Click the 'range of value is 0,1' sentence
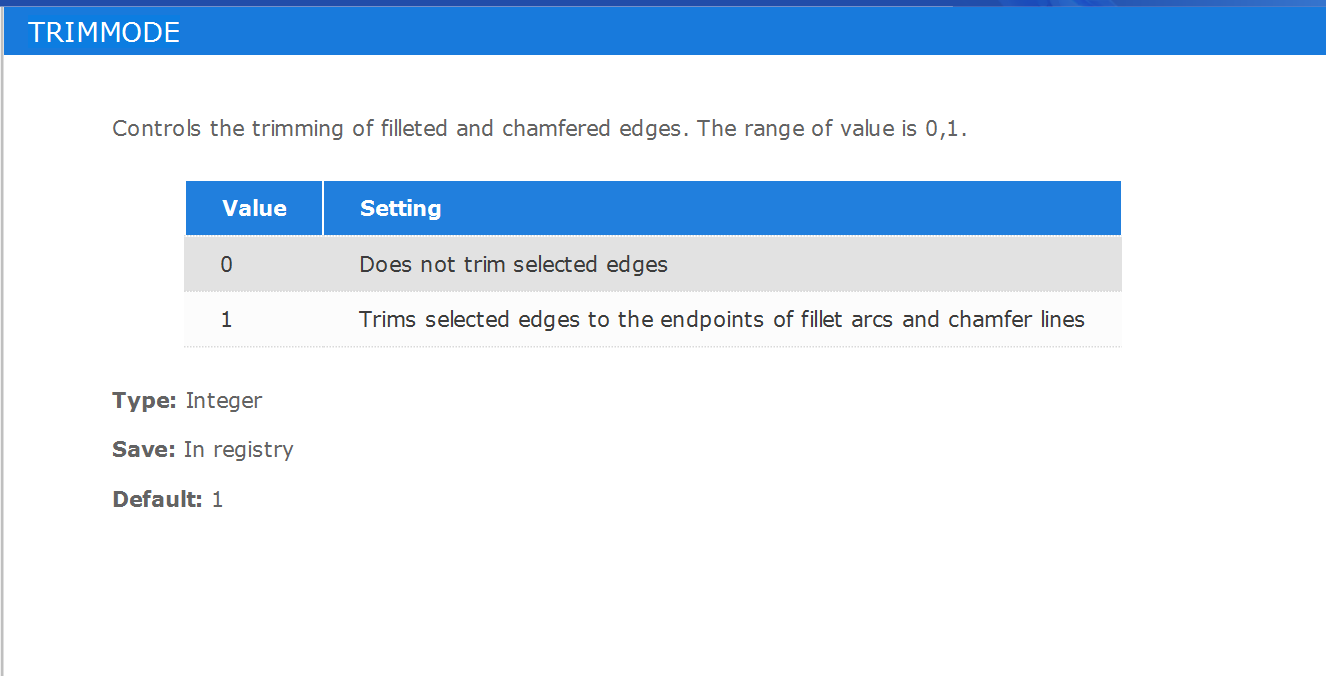1326x676 pixels. (x=833, y=129)
